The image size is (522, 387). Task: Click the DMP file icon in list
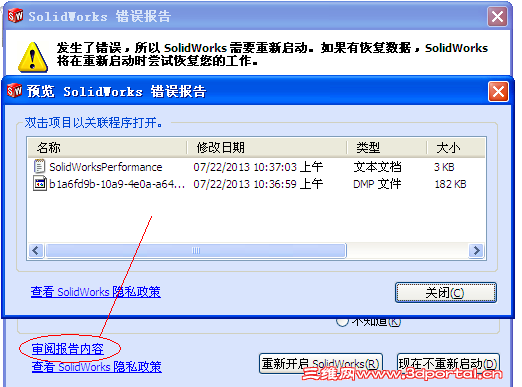tap(40, 184)
